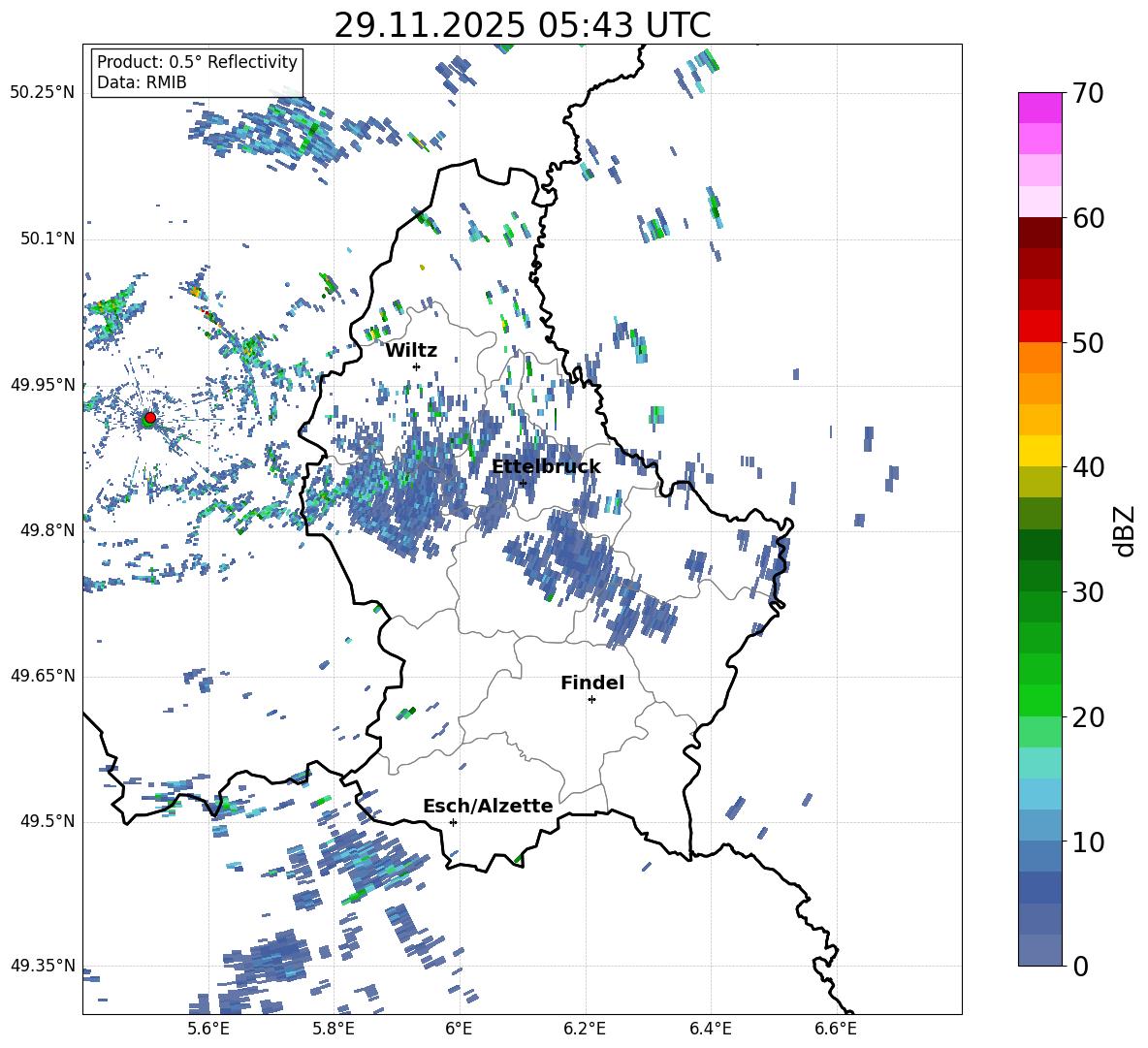Click the orange colorbar swatch below 50

tap(1039, 358)
